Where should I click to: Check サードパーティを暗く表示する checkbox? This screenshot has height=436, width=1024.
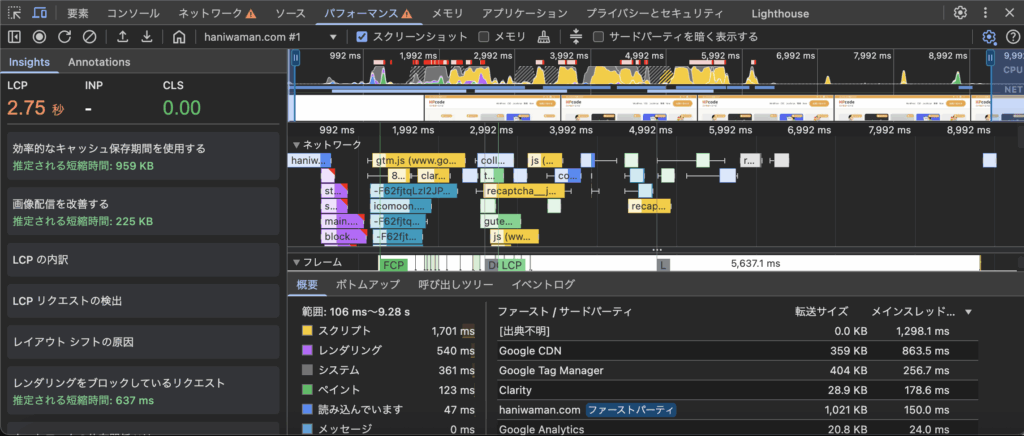click(x=599, y=37)
